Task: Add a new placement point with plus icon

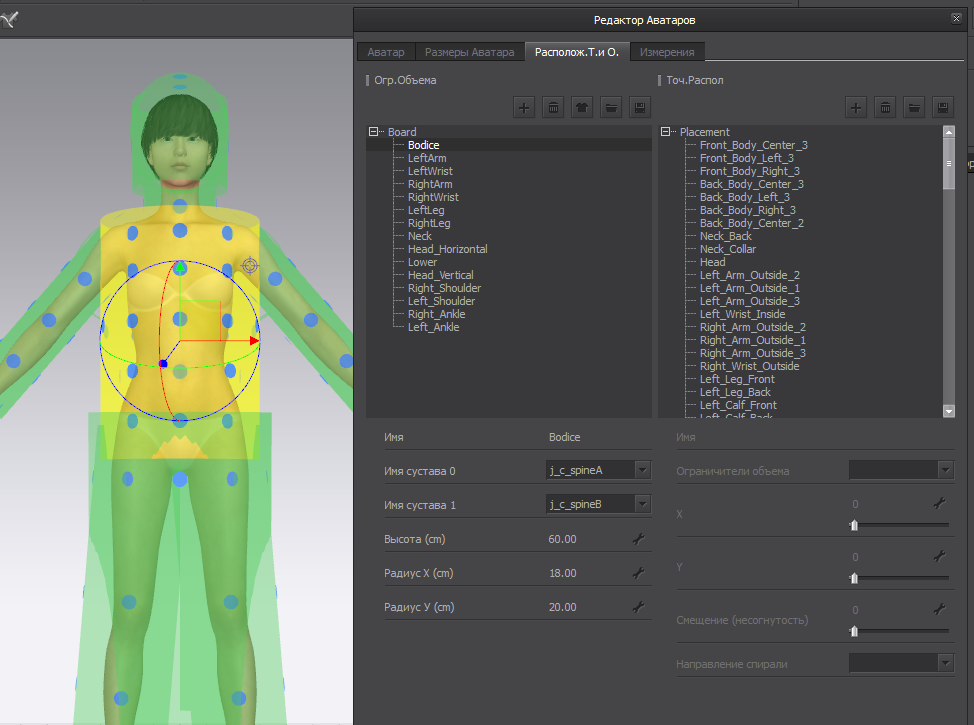Action: pos(856,107)
